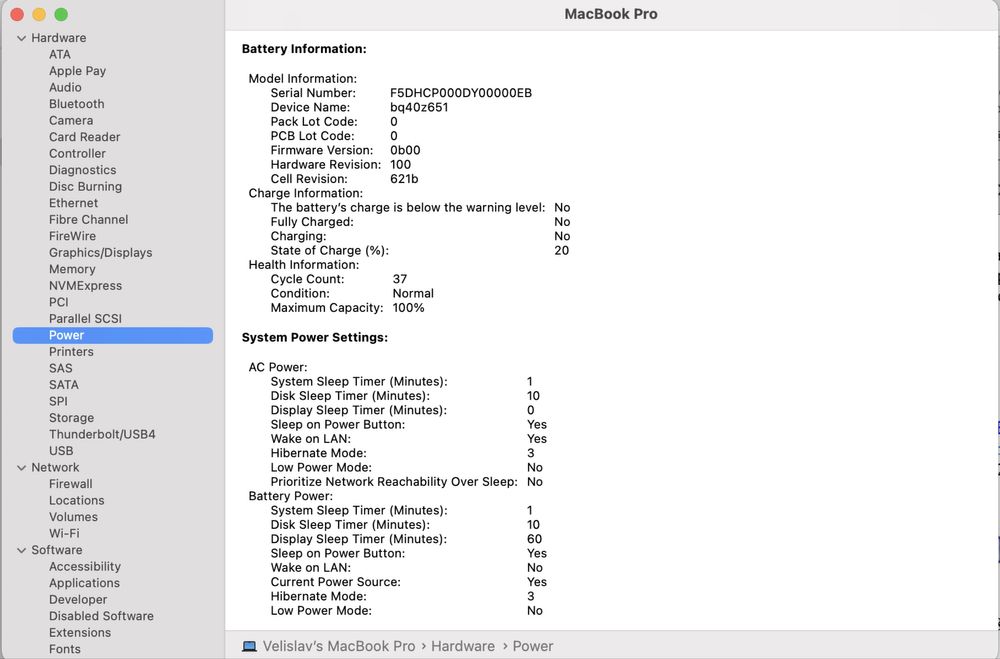Open Firewall under Network
Viewport: 1000px width, 659px height.
pyautogui.click(x=71, y=484)
